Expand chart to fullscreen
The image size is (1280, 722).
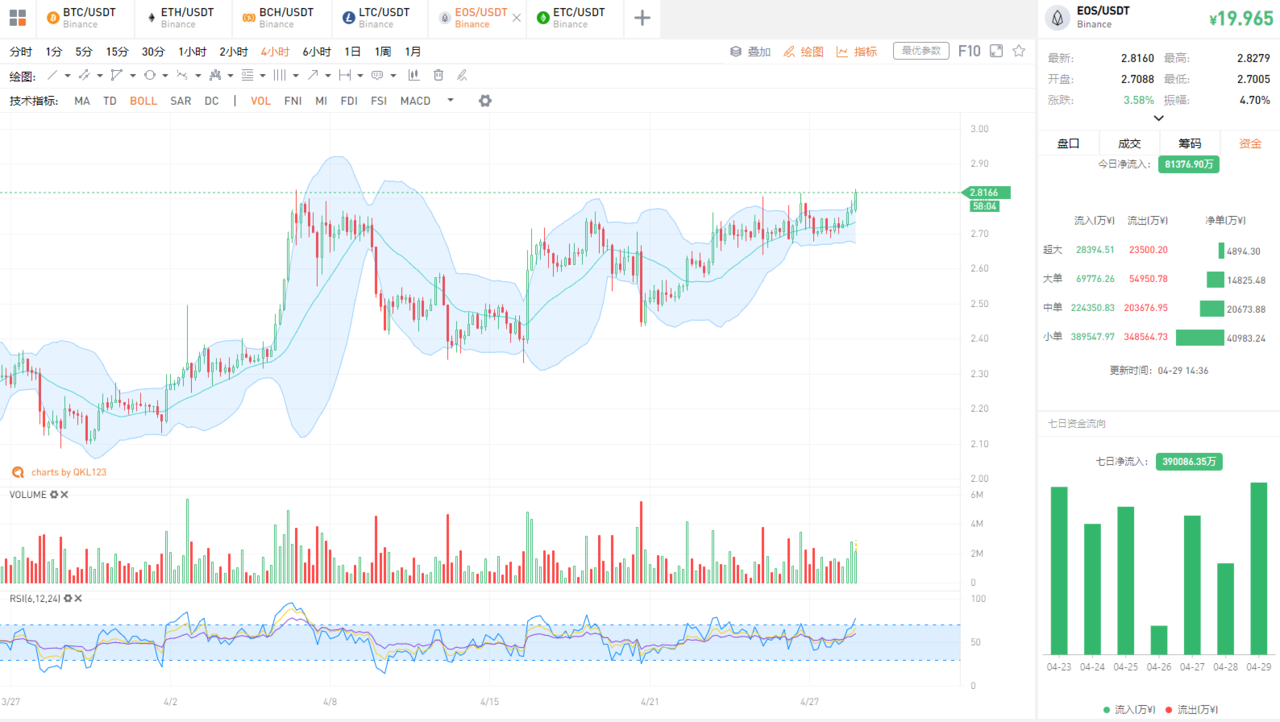pyautogui.click(x=996, y=51)
